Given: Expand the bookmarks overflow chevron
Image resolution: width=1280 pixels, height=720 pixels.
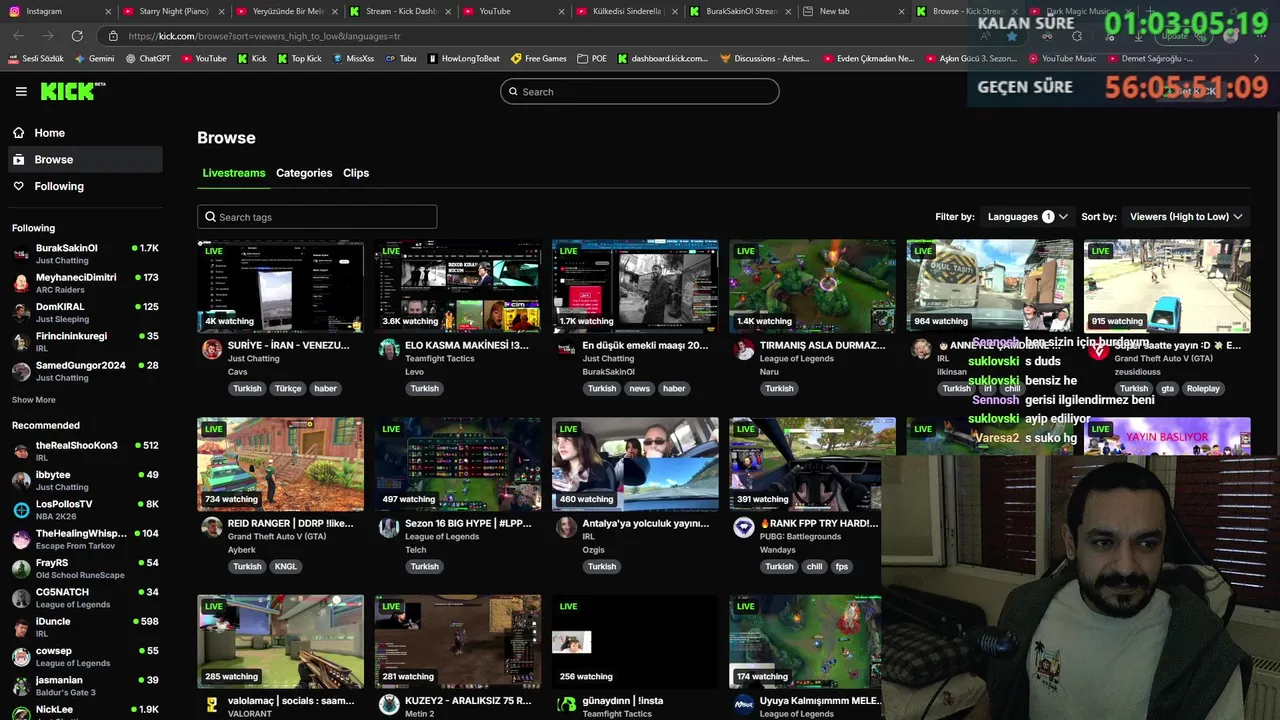Looking at the screenshot, I should click(1256, 59).
